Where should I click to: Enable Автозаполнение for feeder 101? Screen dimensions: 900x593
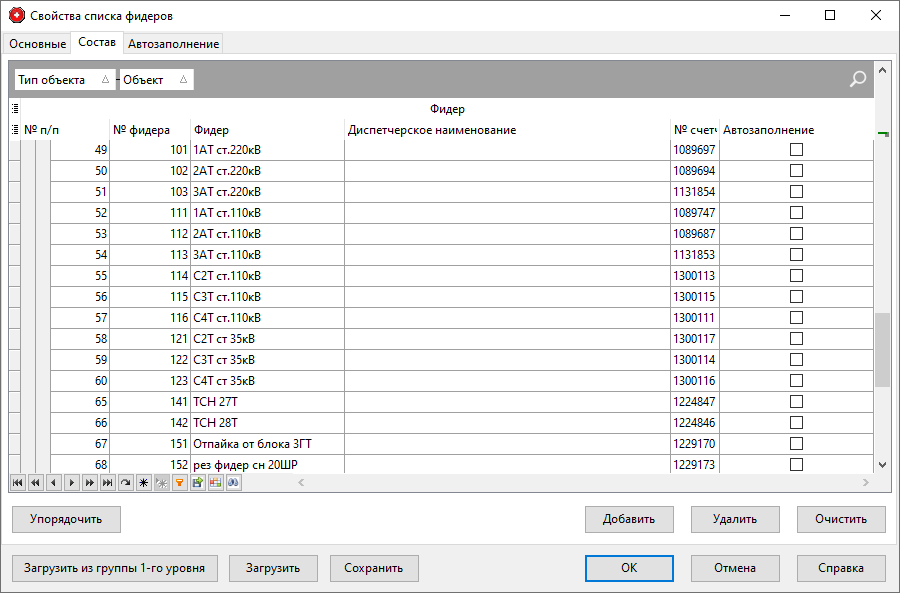(796, 149)
